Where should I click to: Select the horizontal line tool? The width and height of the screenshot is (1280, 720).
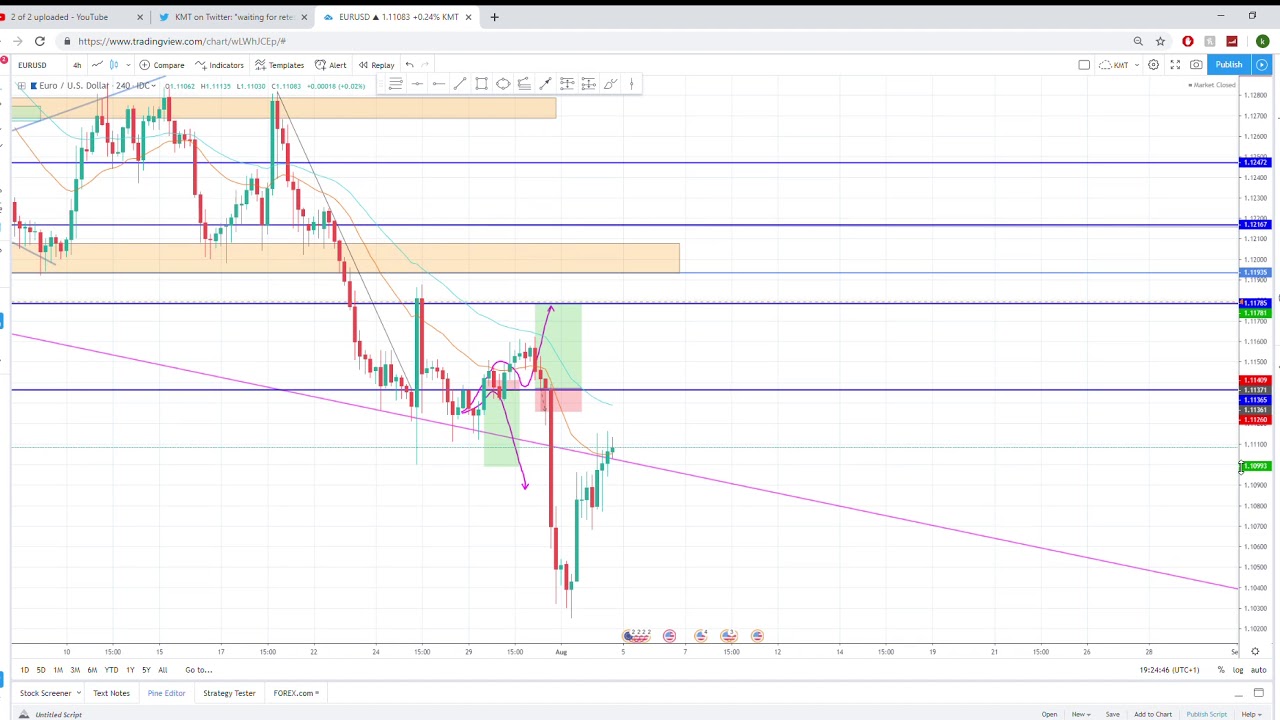[x=417, y=84]
